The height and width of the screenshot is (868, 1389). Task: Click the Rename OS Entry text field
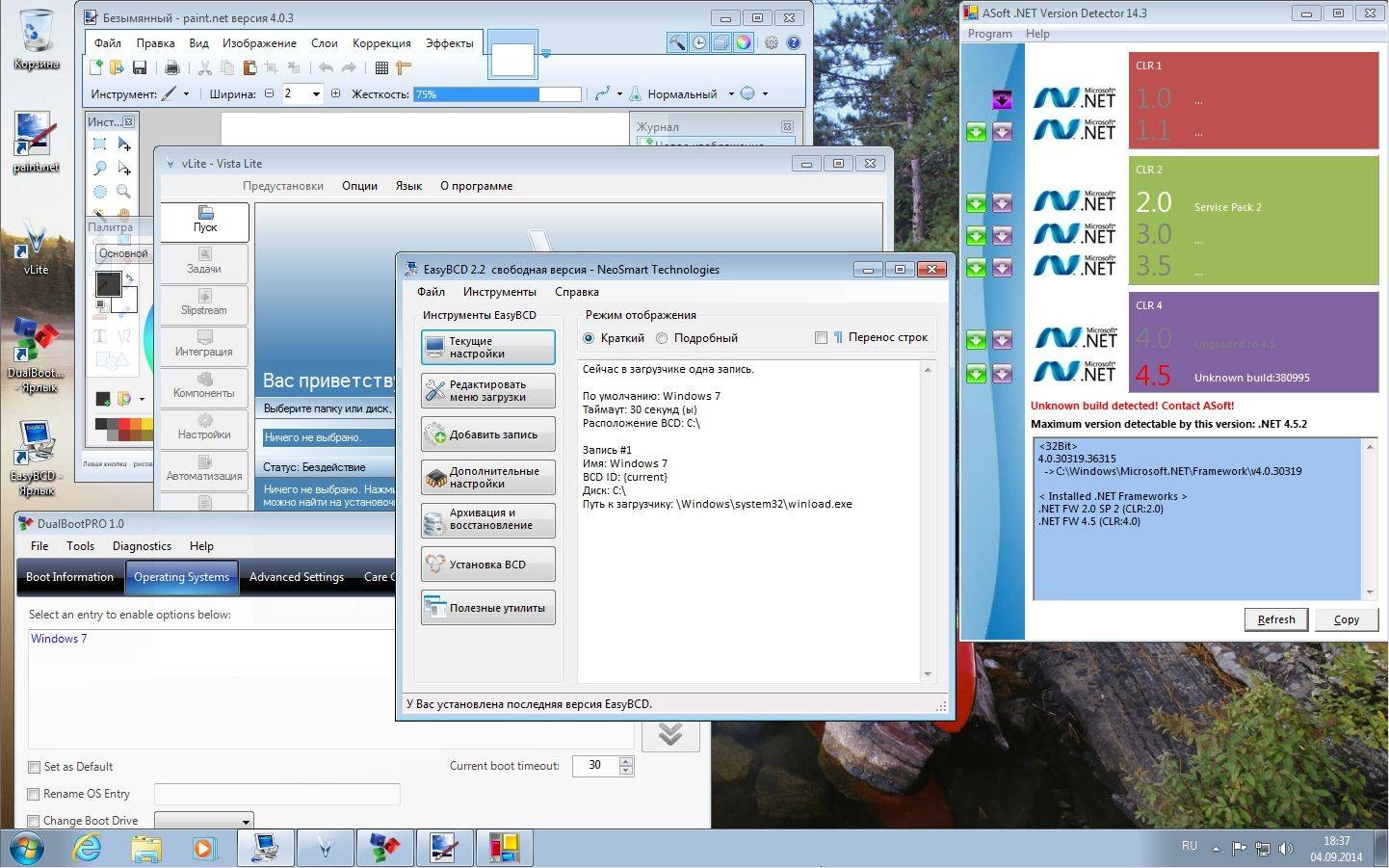tap(276, 794)
